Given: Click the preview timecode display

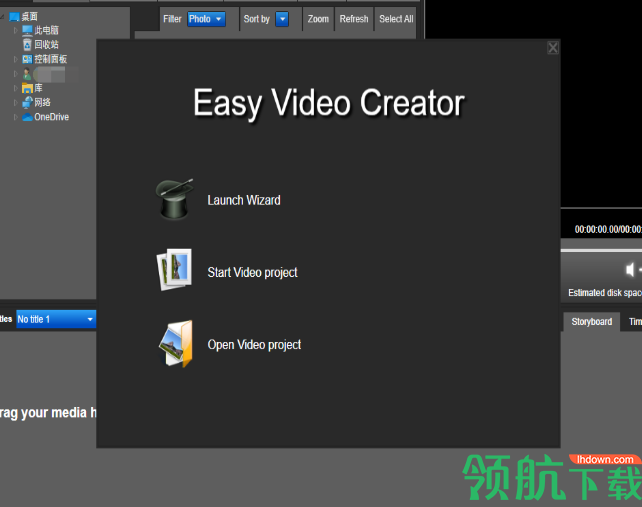Looking at the screenshot, I should pos(608,229).
